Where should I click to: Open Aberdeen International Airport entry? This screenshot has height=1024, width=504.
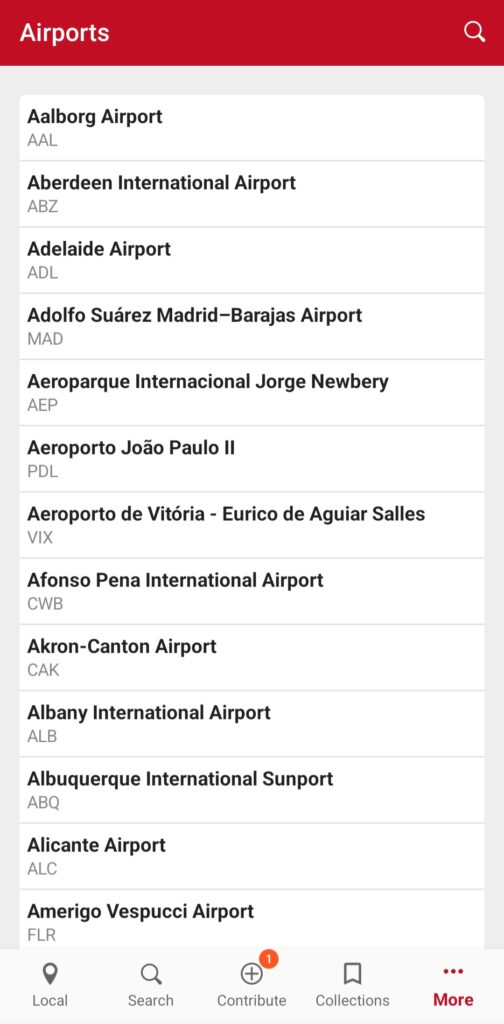coord(252,194)
